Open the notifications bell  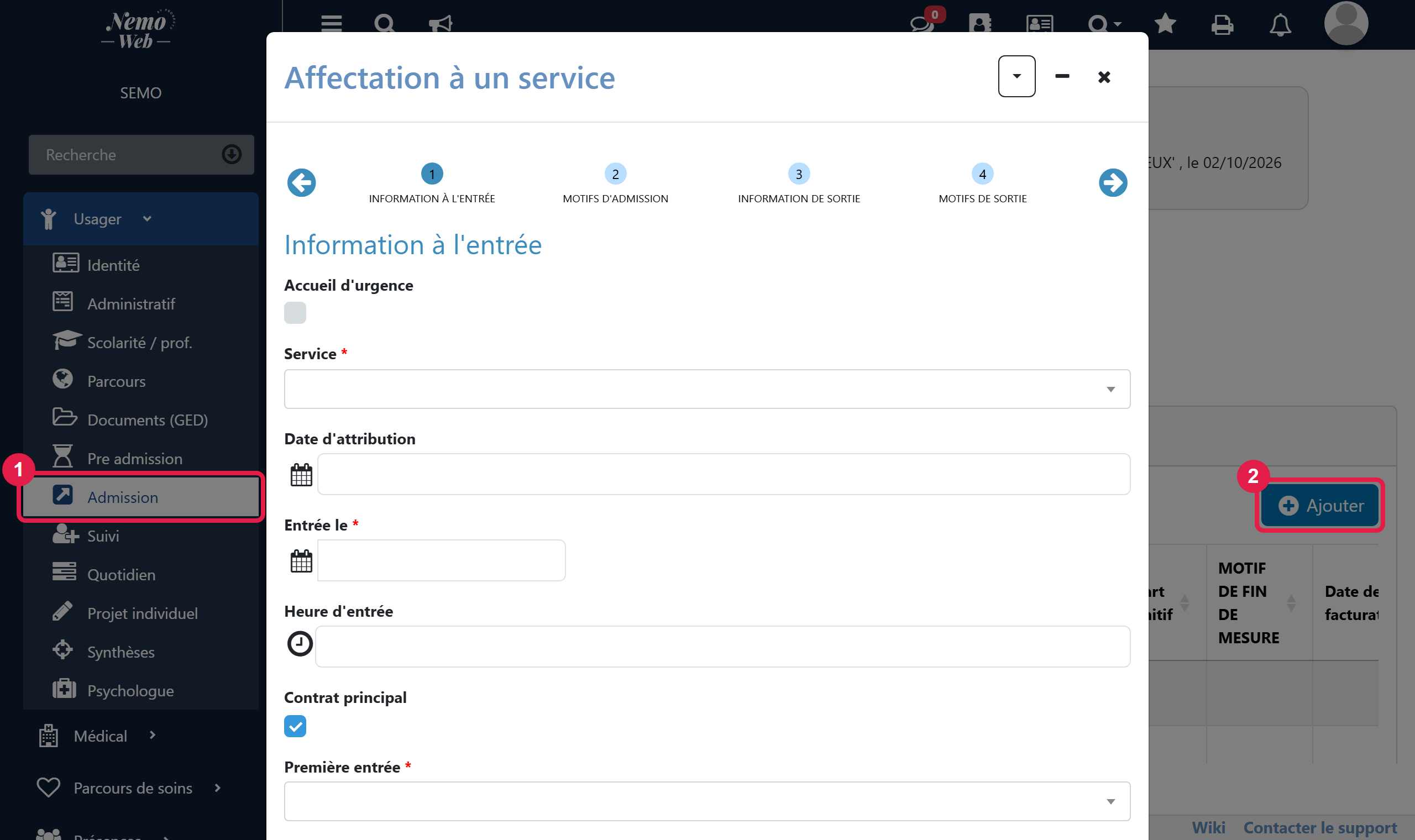(x=1280, y=25)
